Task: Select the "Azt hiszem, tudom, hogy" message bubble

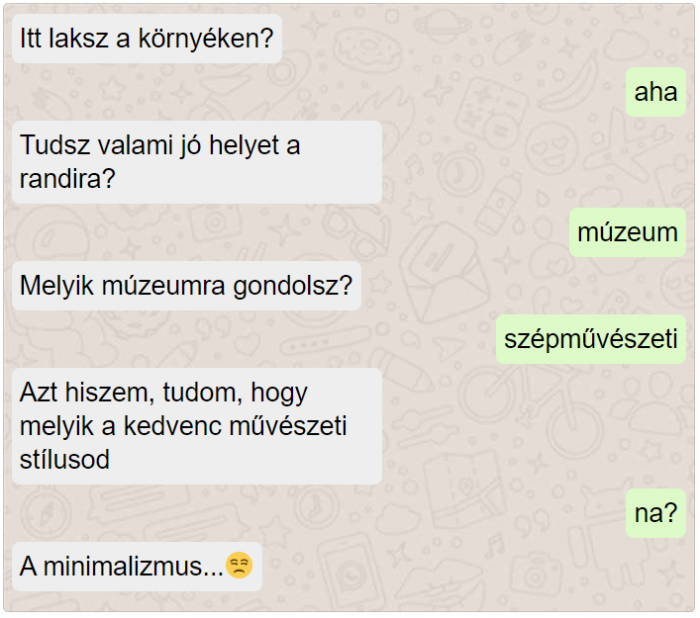Action: (x=197, y=426)
